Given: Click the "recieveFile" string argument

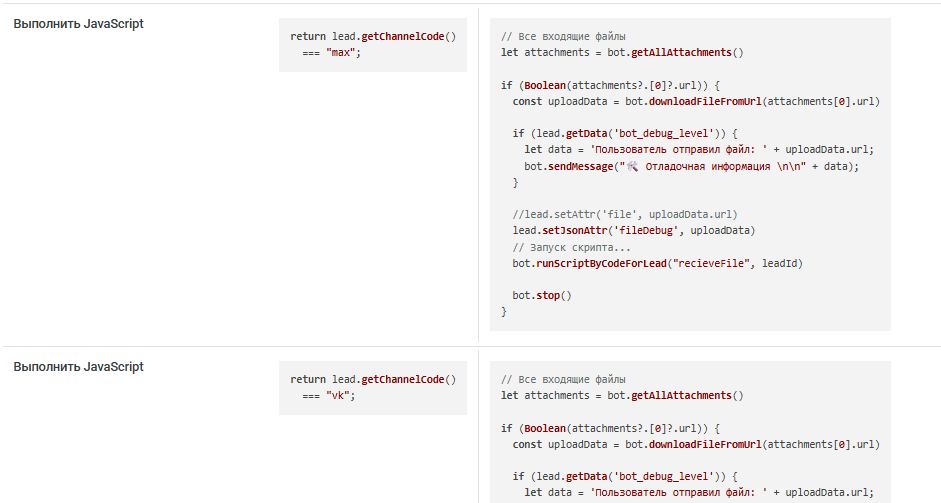Looking at the screenshot, I should tap(711, 263).
